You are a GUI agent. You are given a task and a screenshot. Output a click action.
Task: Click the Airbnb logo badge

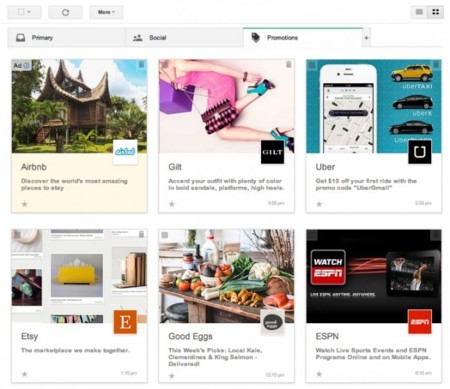[x=125, y=152]
